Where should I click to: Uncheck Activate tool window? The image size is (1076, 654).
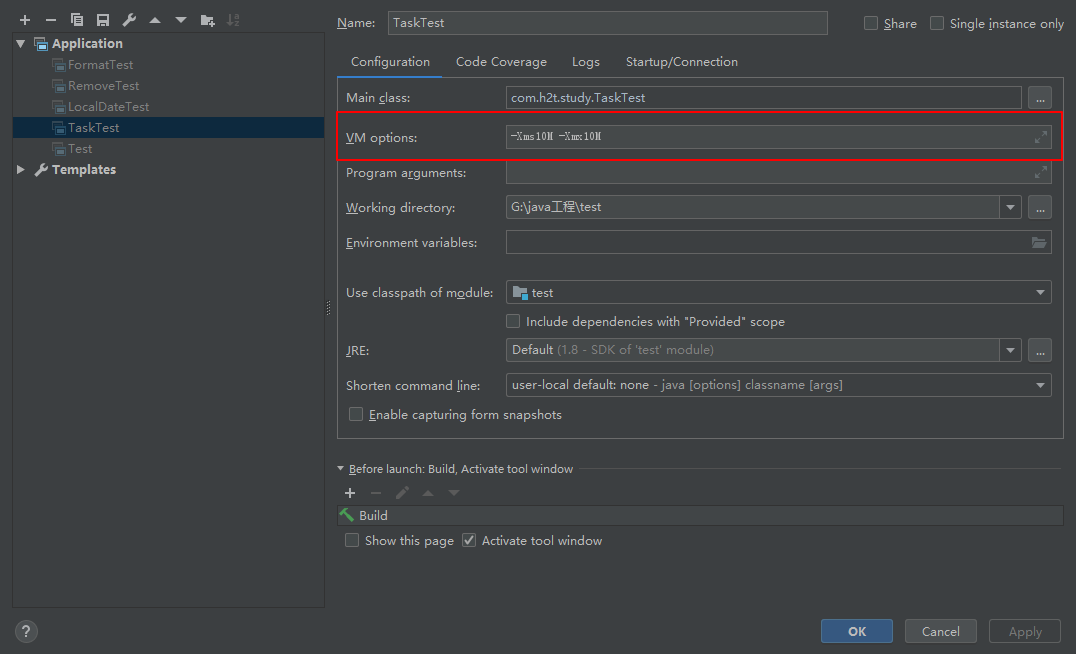pos(469,541)
